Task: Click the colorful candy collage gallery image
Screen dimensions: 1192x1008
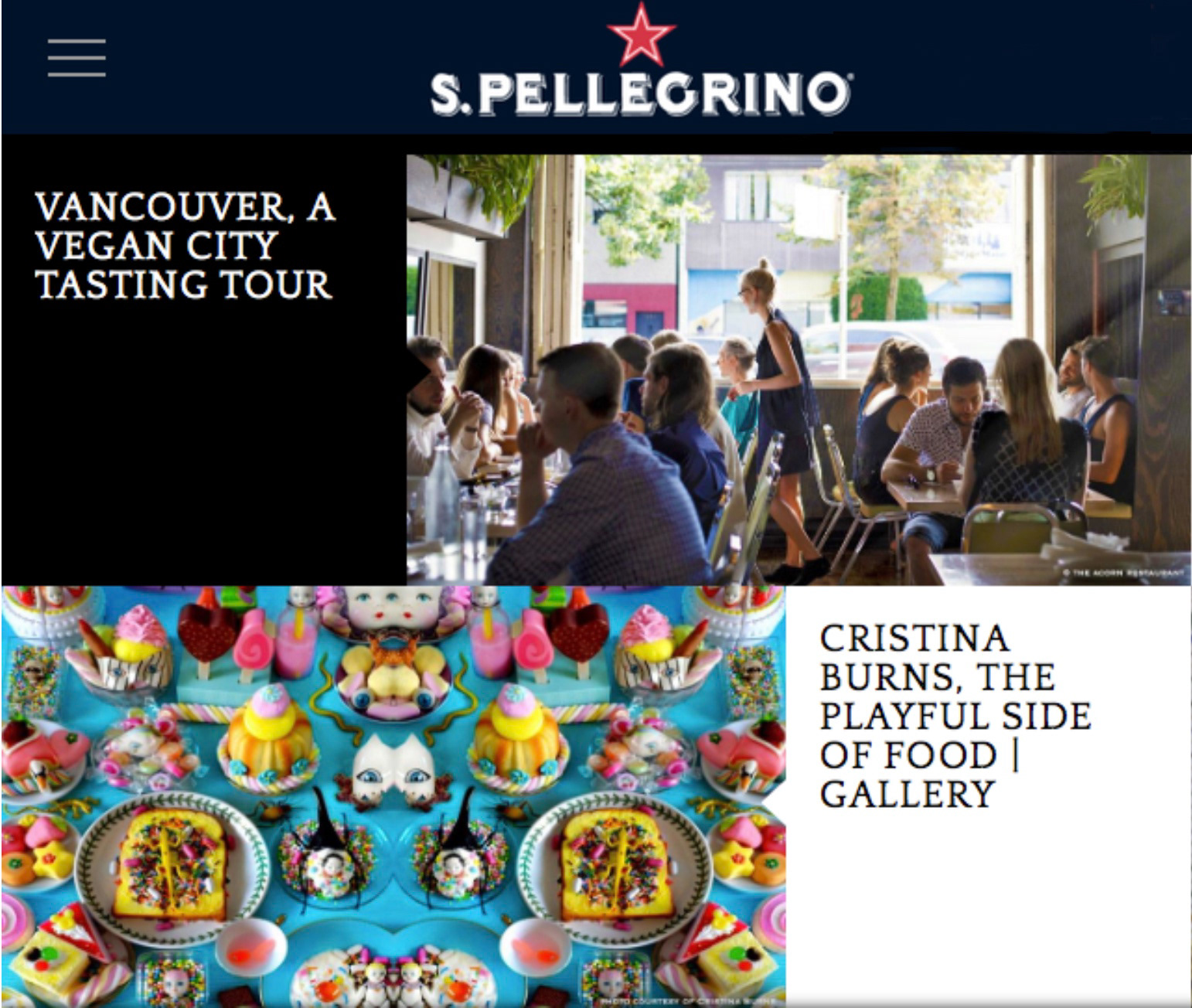Action: pyautogui.click(x=393, y=796)
